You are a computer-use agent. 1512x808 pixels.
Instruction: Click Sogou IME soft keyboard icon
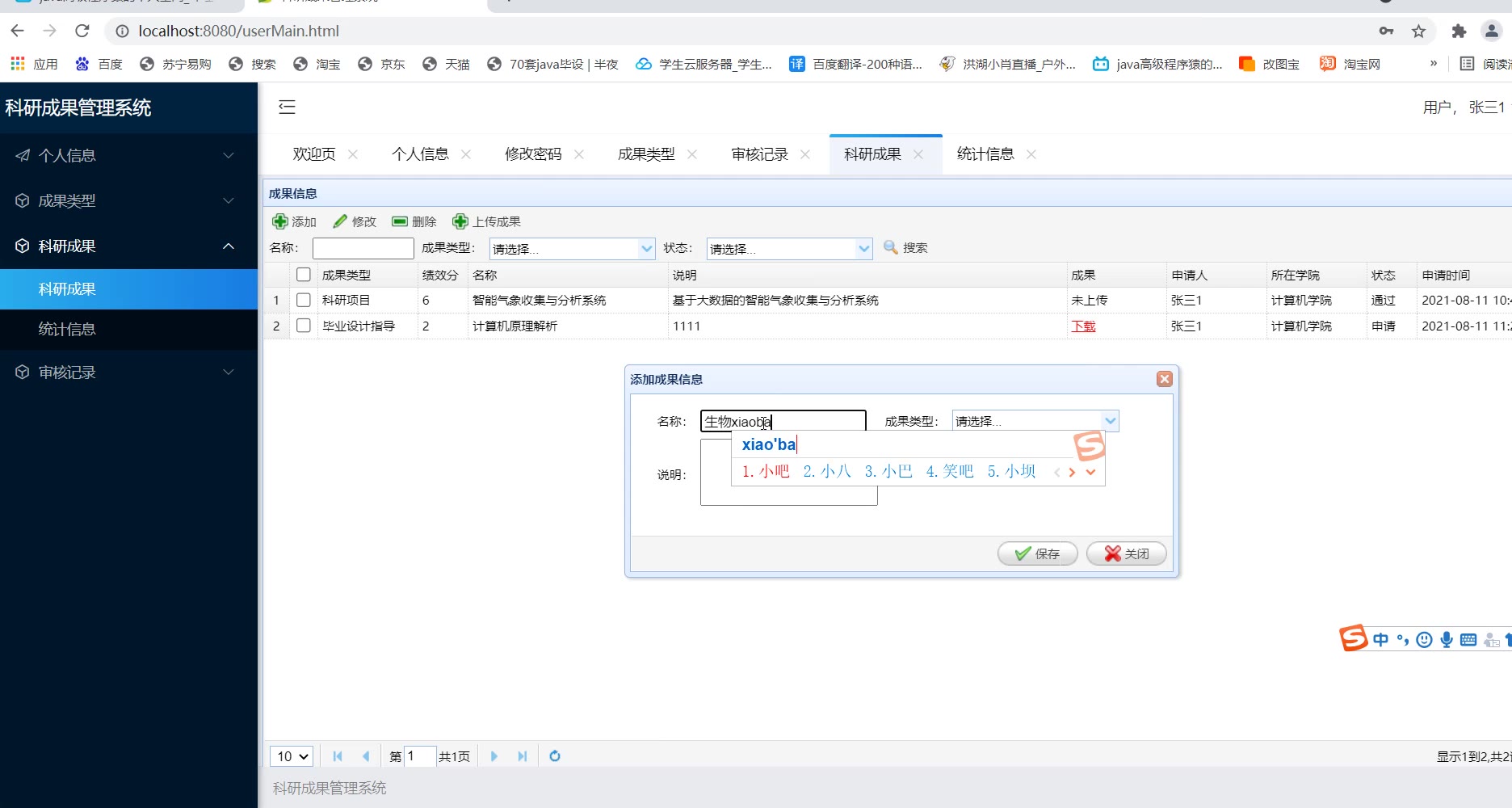(x=1468, y=640)
